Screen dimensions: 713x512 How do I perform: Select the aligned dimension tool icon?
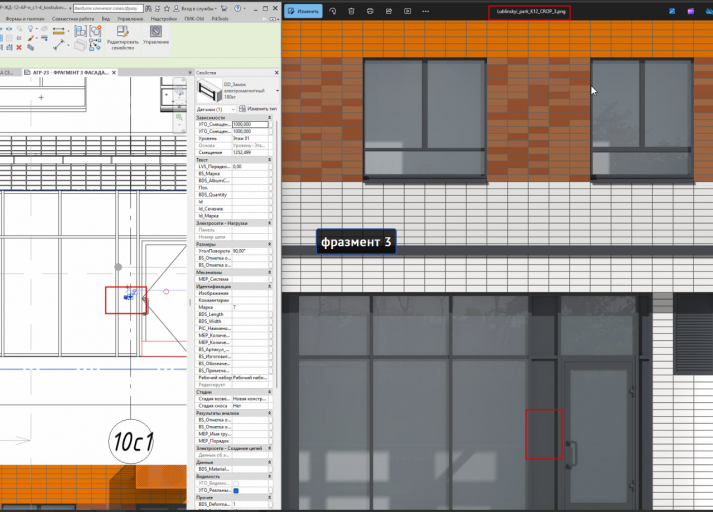click(x=59, y=31)
